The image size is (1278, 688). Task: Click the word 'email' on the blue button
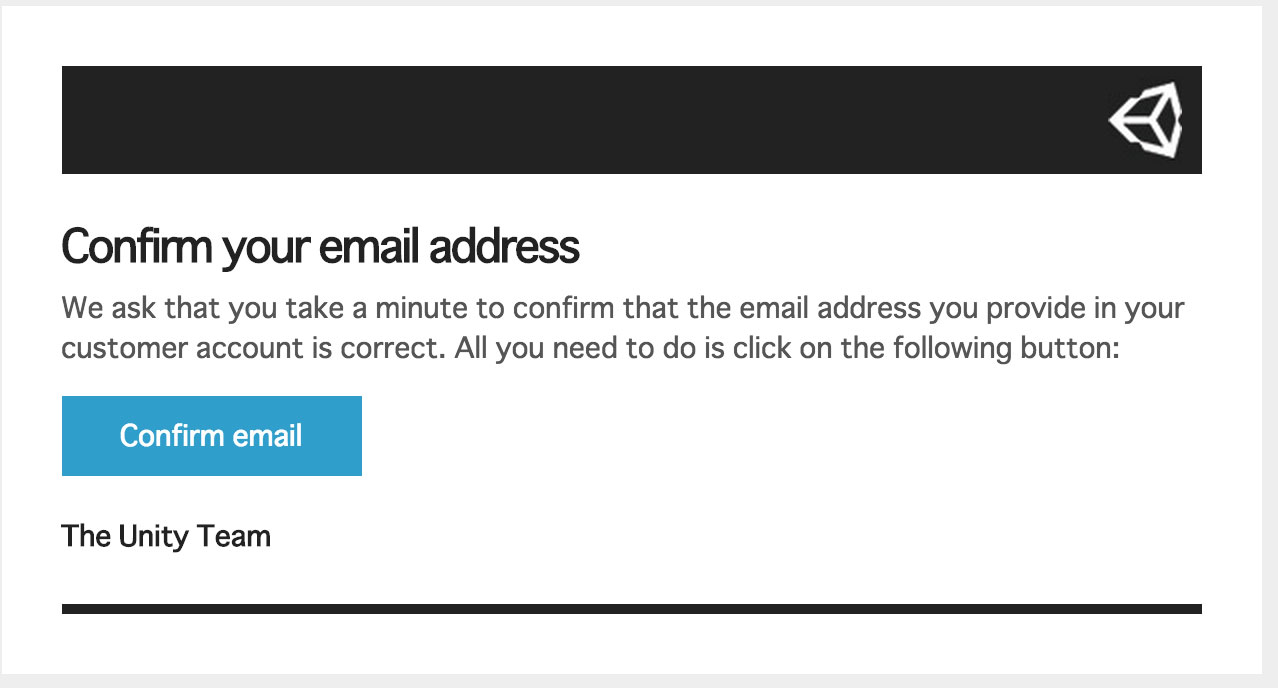click(266, 436)
